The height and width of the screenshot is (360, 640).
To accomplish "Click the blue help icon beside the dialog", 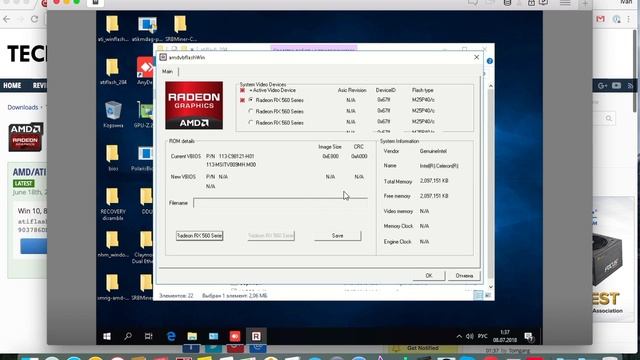I will (x=489, y=61).
